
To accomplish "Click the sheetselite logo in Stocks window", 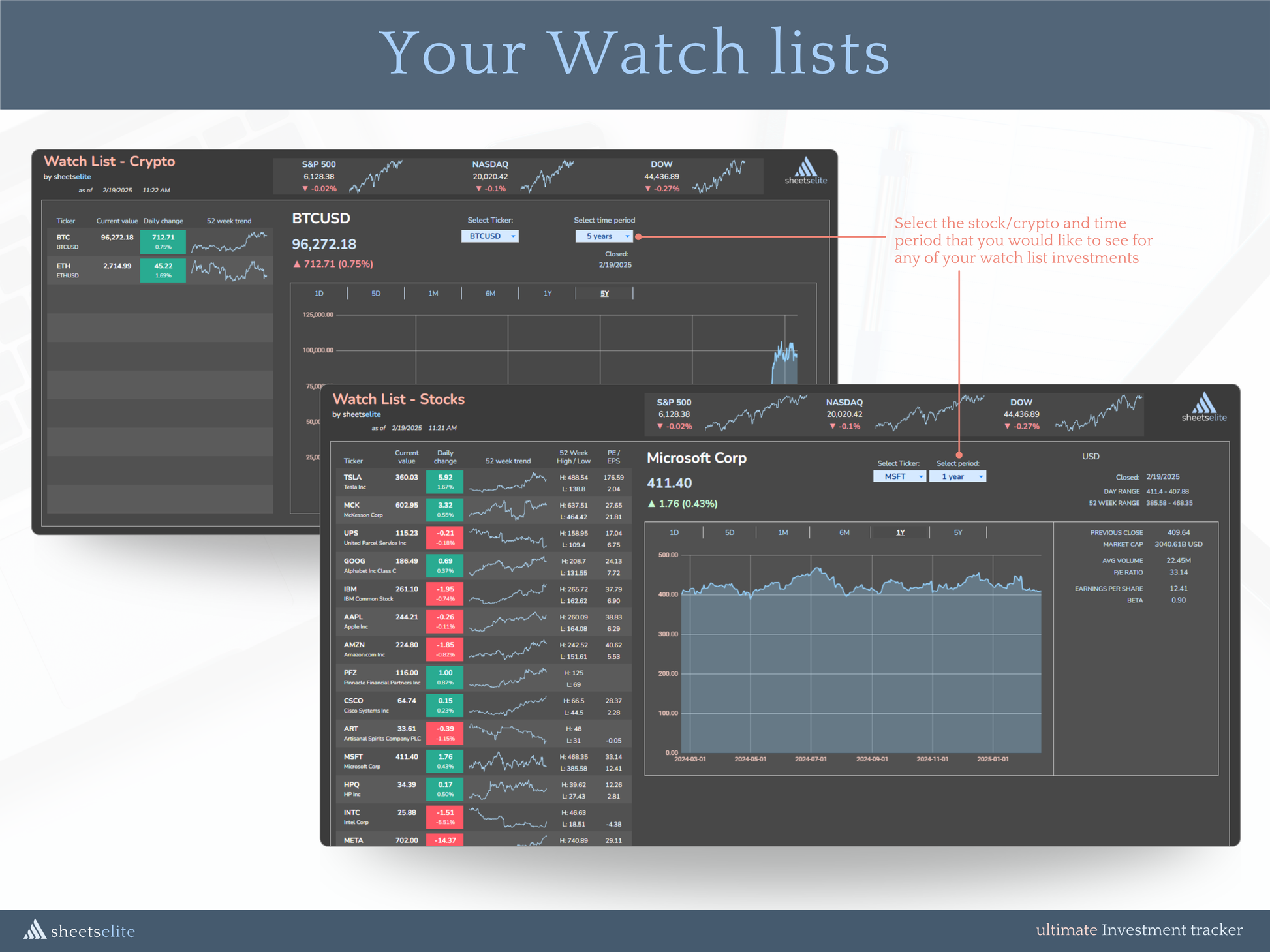I will pyautogui.click(x=1203, y=408).
